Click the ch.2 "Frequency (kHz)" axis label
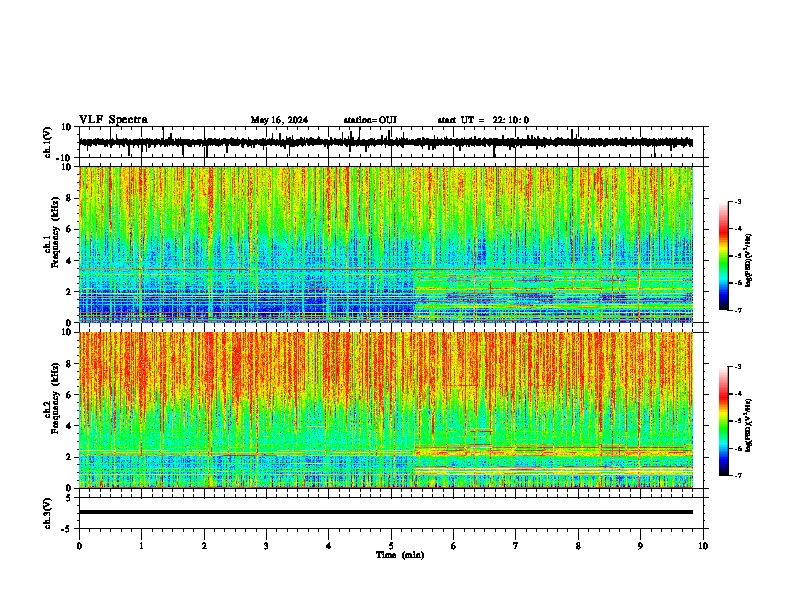The height and width of the screenshot is (612, 792). click(56, 398)
